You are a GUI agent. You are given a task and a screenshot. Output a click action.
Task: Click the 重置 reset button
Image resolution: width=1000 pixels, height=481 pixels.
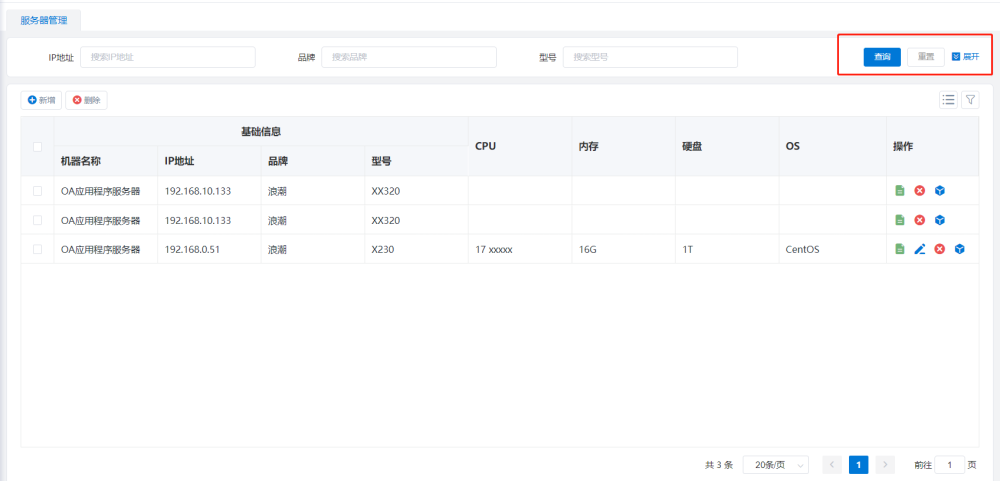tap(926, 57)
